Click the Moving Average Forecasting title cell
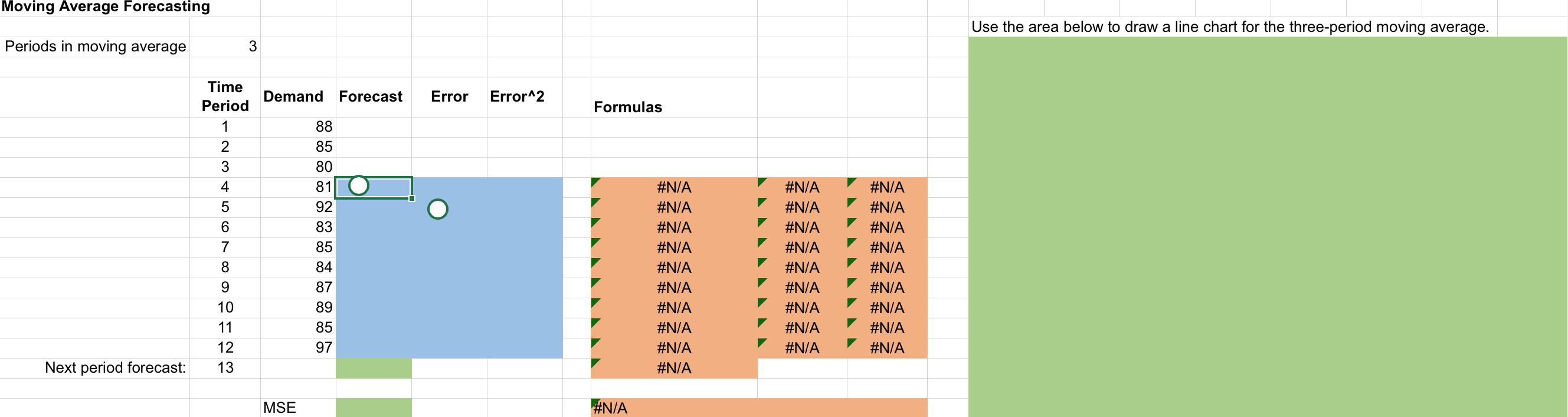 (x=106, y=7)
